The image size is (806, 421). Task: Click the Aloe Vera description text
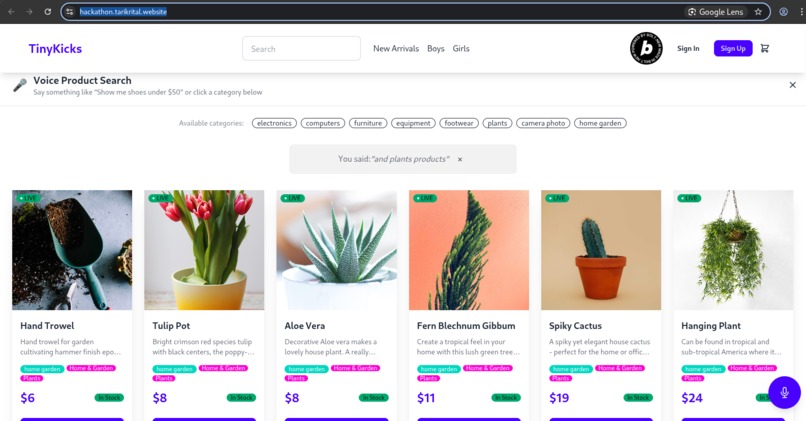coord(331,347)
